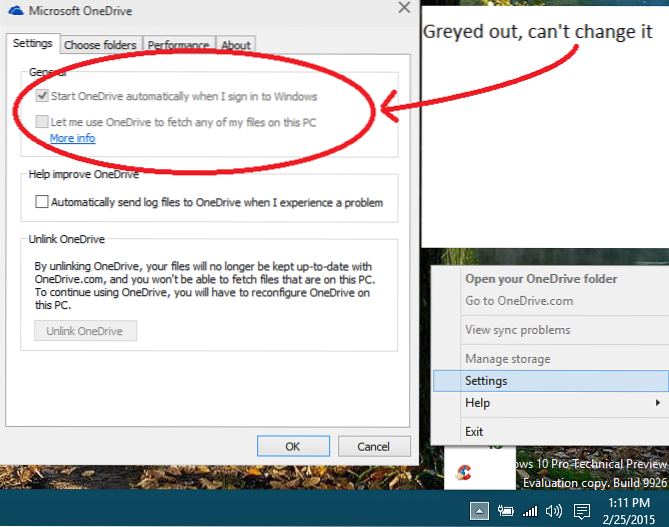Toggle the fetch files on this PC checkbox

[x=41, y=122]
